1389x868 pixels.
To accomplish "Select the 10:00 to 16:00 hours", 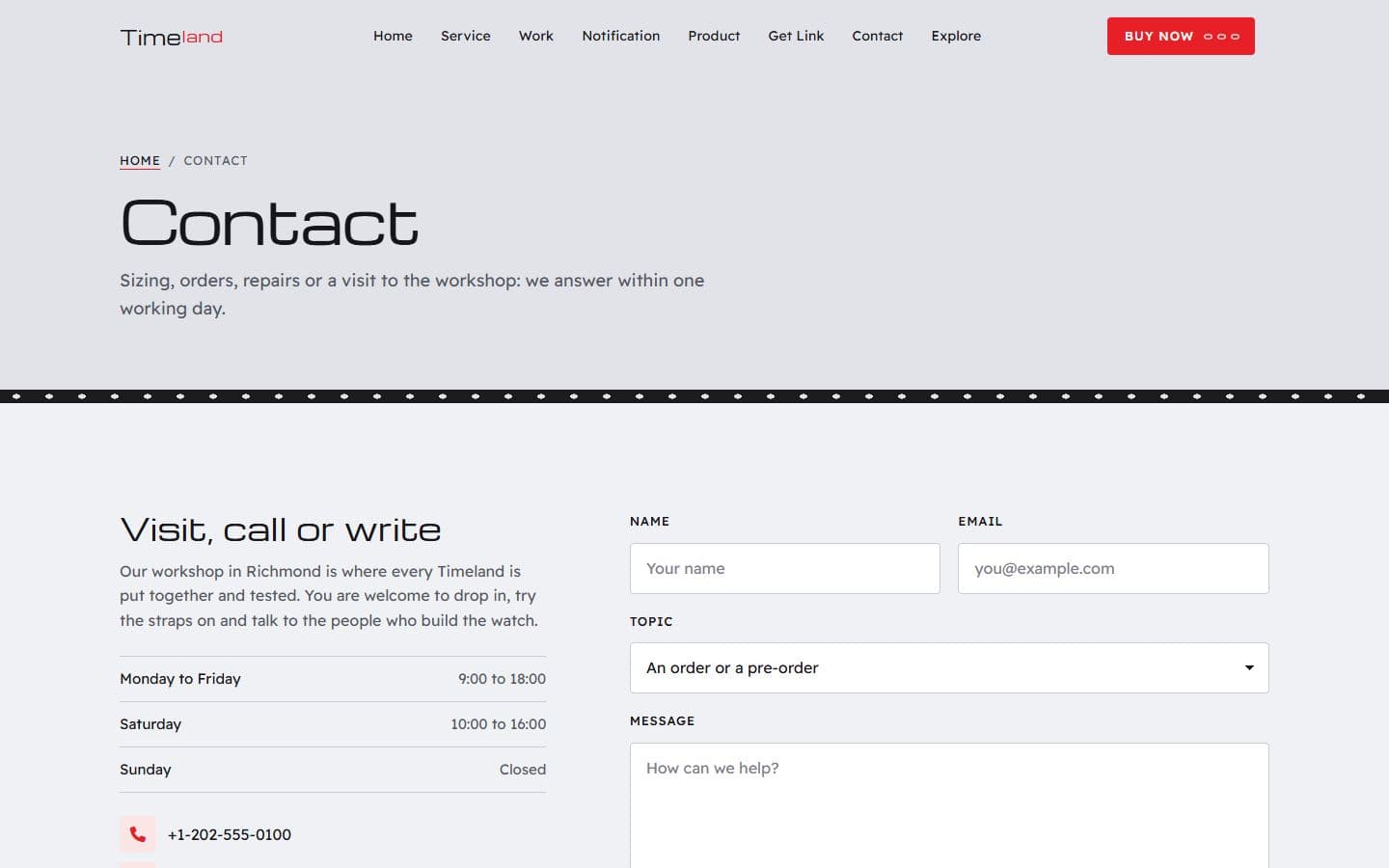I will pos(498,724).
